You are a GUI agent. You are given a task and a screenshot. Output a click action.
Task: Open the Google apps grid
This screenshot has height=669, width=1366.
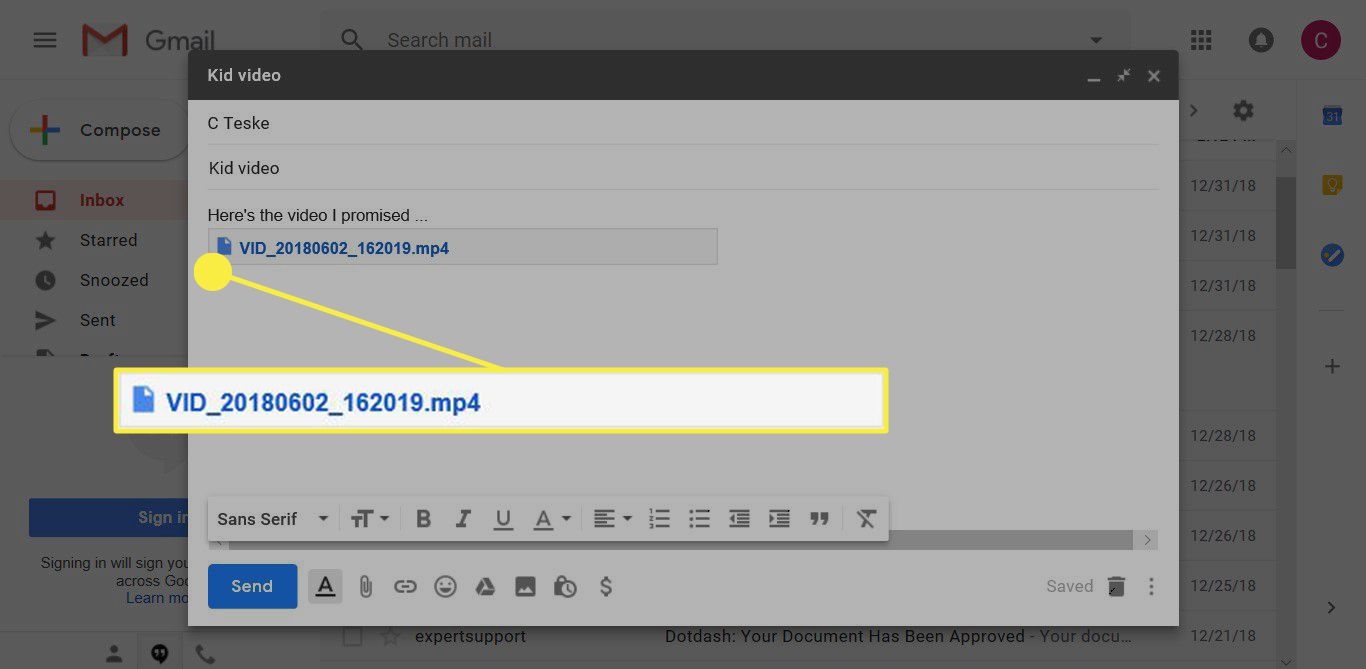[1201, 40]
